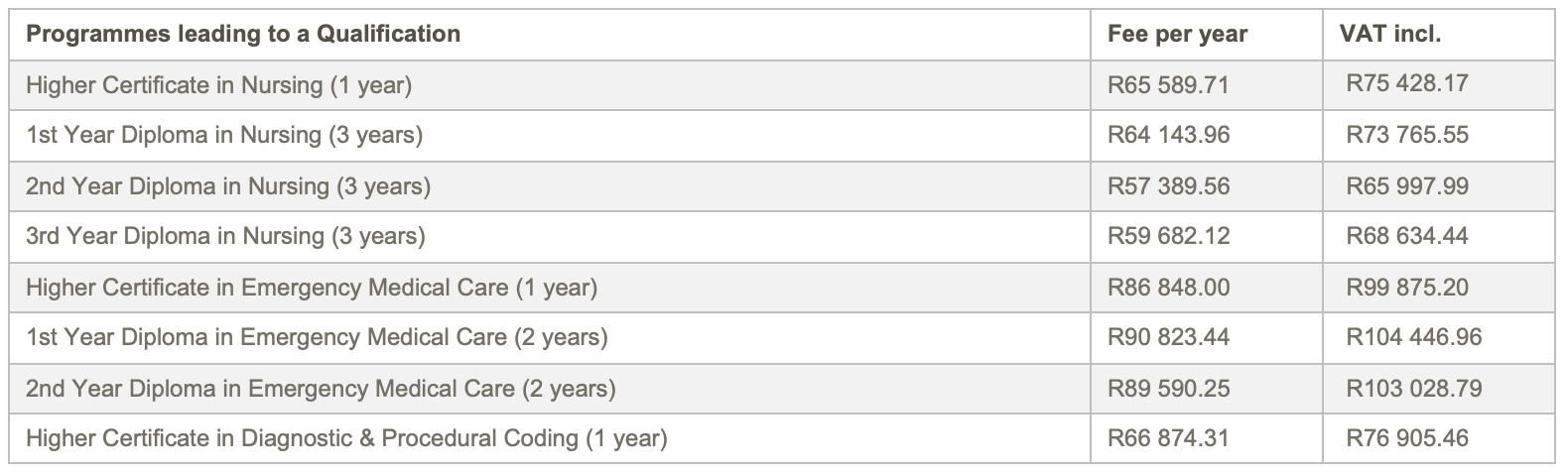Click the R104 446.96 VAT-inclusive value
Viewport: 1568px width, 474px height.
tap(1413, 337)
